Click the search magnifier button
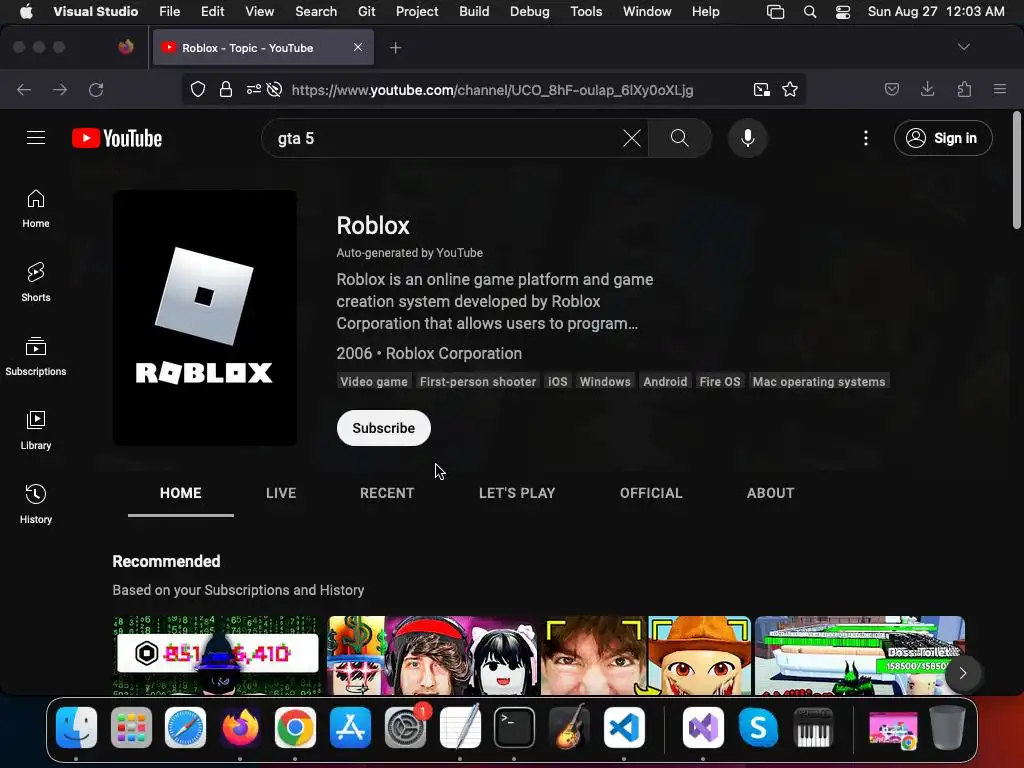The image size is (1024, 768). [679, 138]
